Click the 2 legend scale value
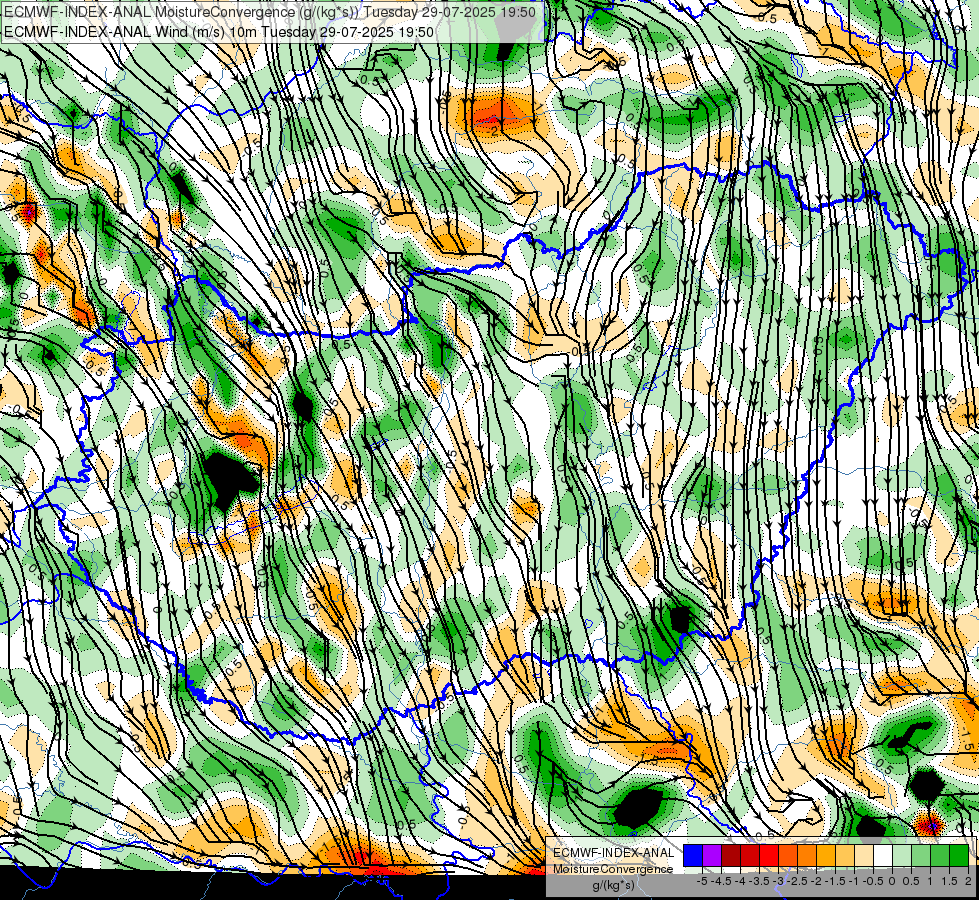The width and height of the screenshot is (979, 900). coord(968,881)
